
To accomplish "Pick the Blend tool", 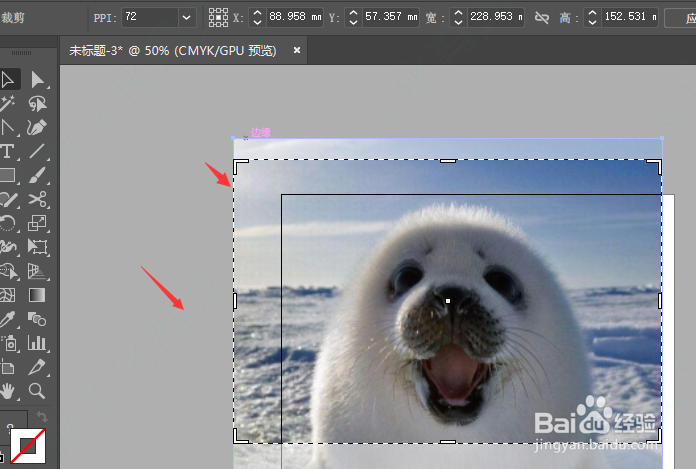I will tap(37, 319).
